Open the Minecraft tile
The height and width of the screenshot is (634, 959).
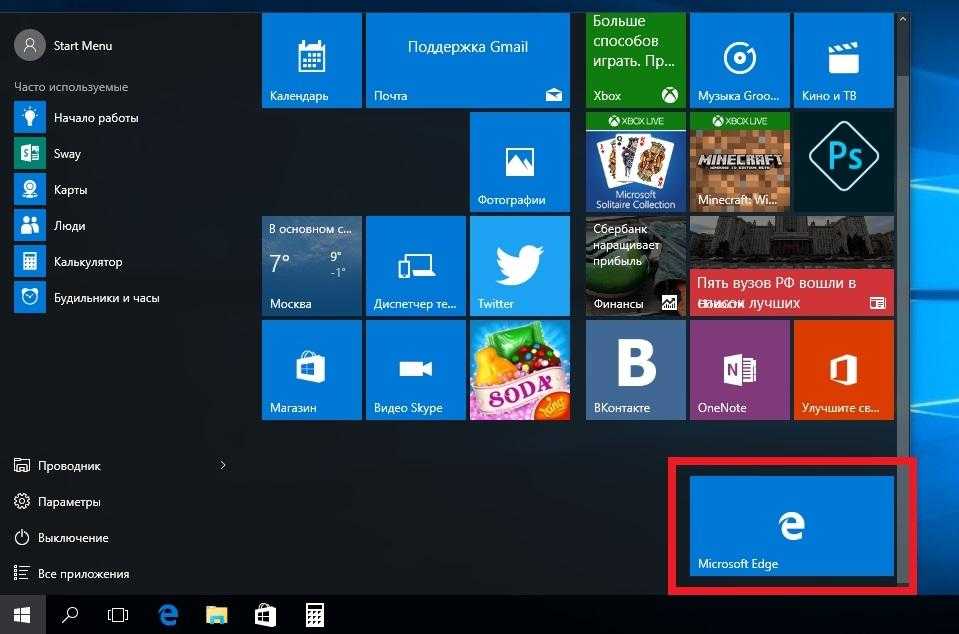tap(739, 161)
